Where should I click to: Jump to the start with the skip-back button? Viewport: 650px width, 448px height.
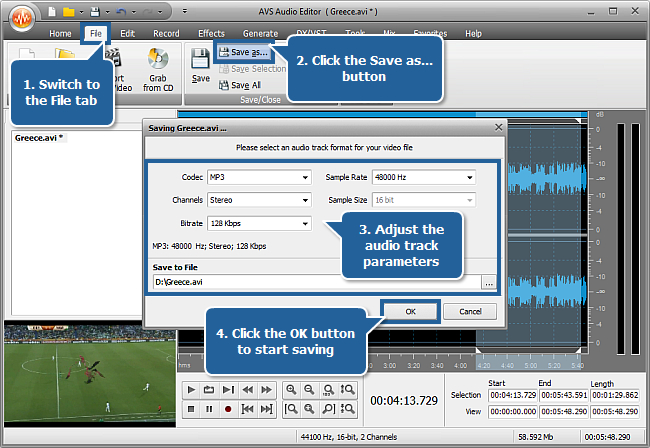247,409
